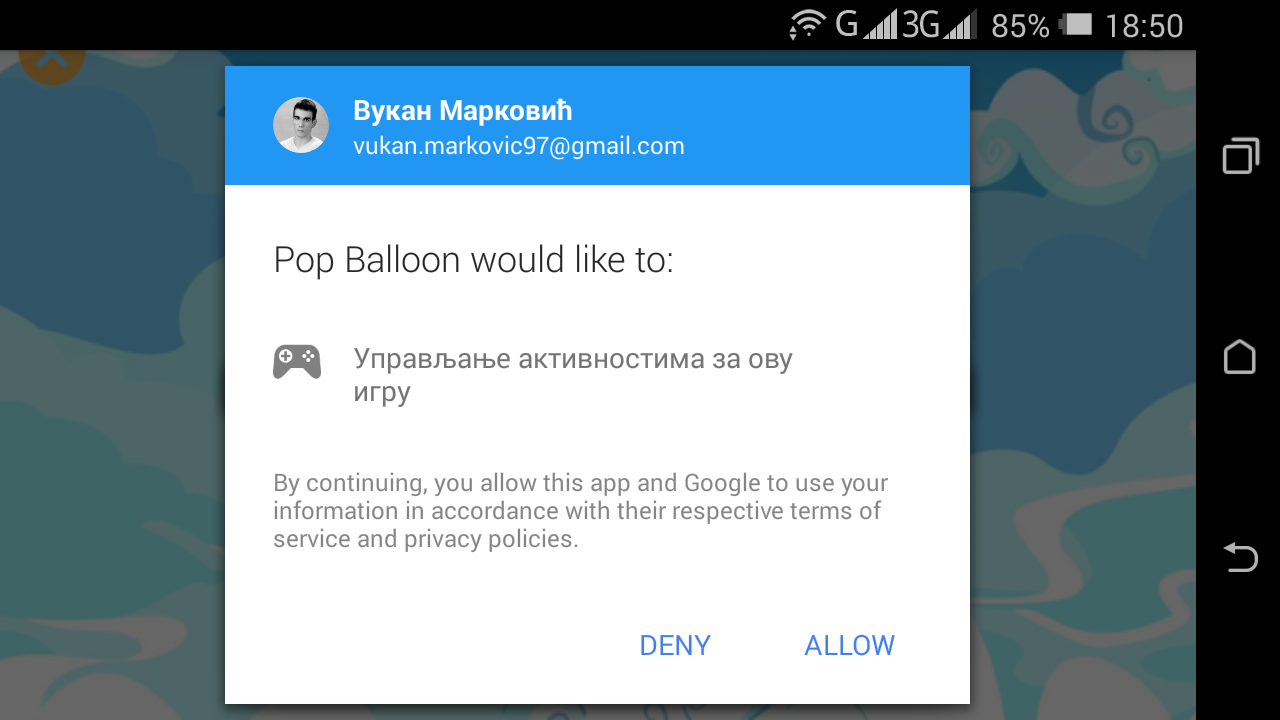Select the account name Вукан Марковић
Viewport: 1280px width, 720px height.
coord(463,111)
